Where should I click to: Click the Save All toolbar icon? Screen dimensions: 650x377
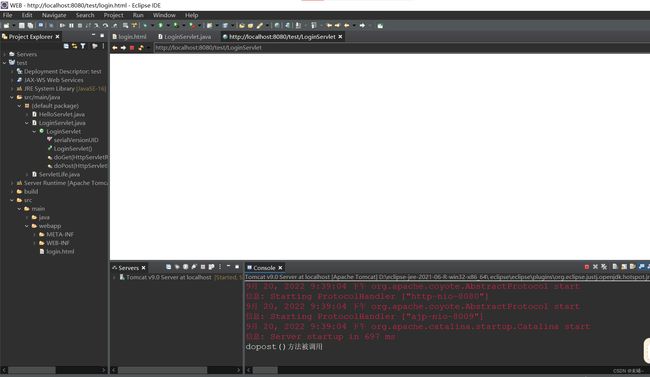click(x=30, y=25)
